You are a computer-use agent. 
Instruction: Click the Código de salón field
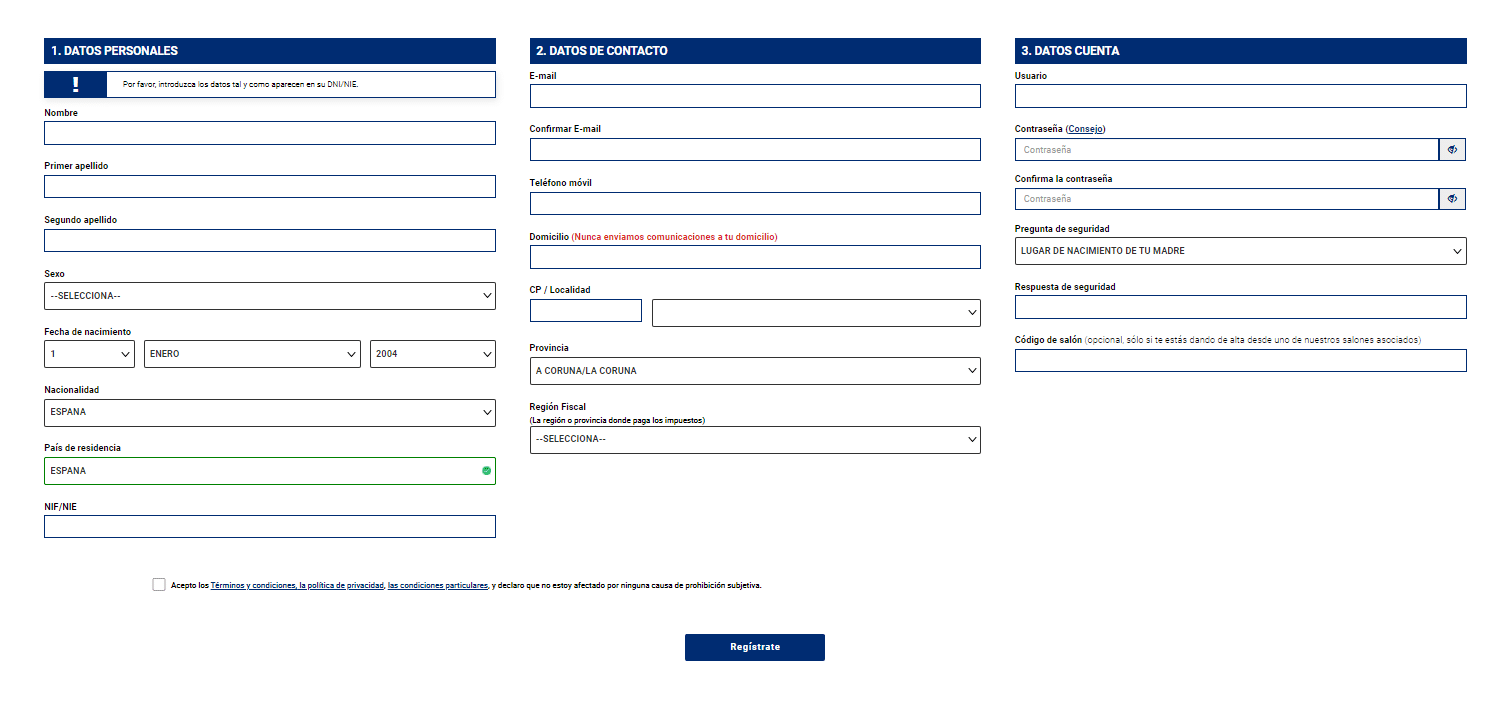point(1240,361)
